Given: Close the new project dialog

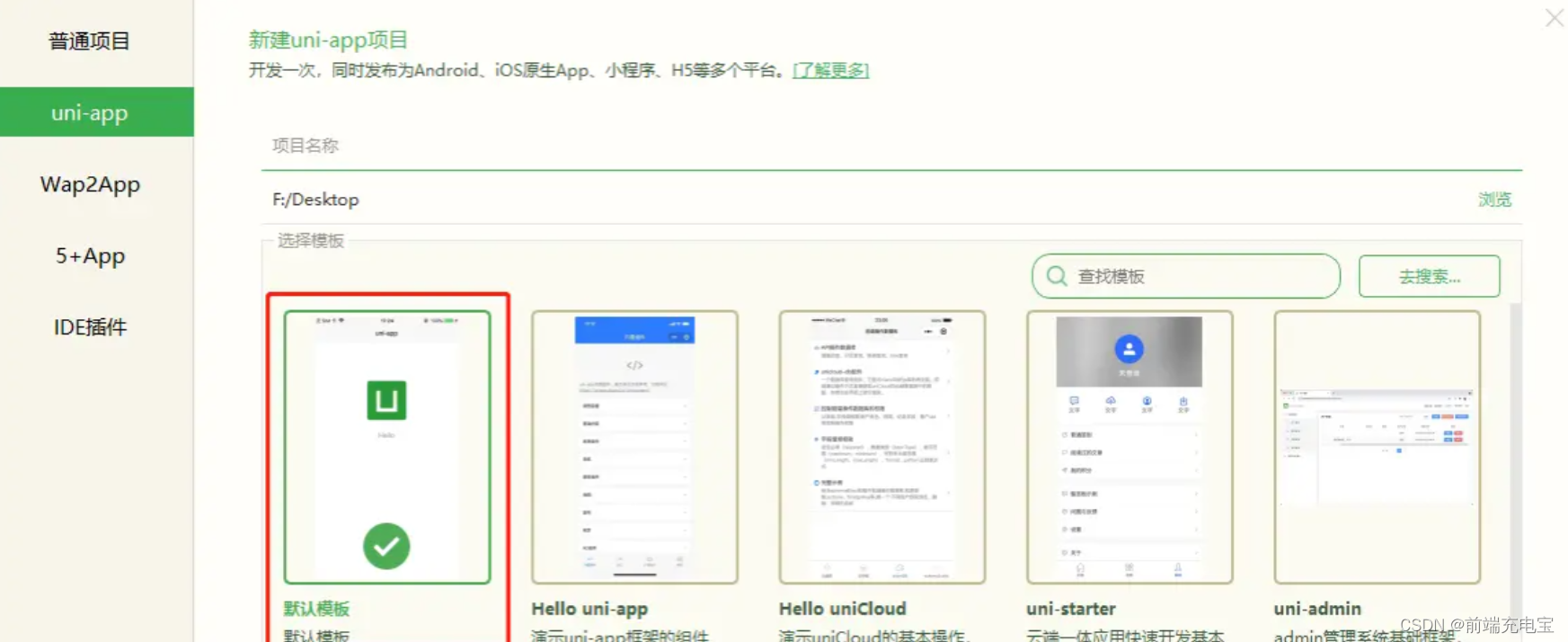Looking at the screenshot, I should click(1555, 17).
